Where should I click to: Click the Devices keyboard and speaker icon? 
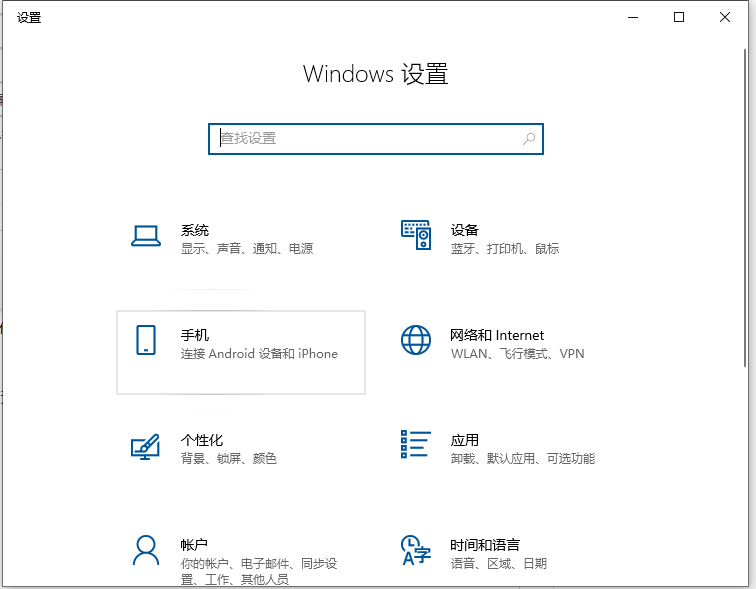coord(415,235)
